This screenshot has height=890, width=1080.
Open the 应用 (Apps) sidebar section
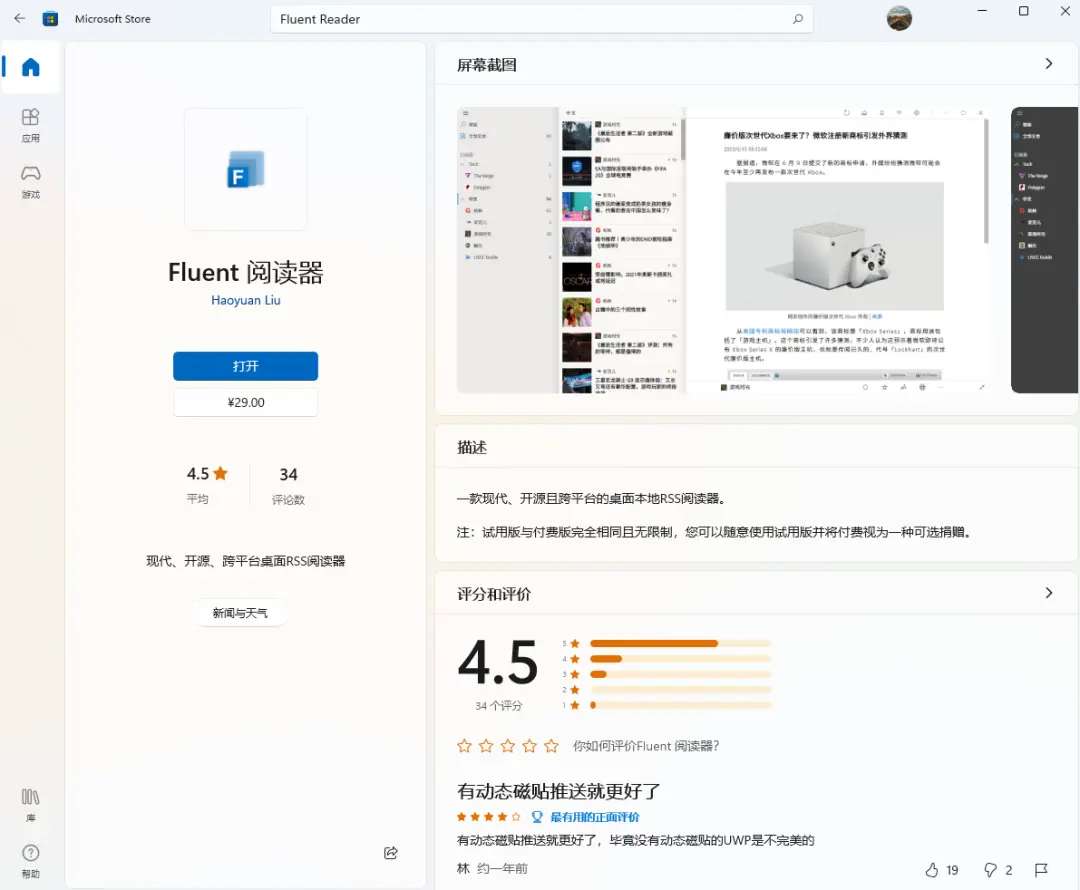pos(31,125)
